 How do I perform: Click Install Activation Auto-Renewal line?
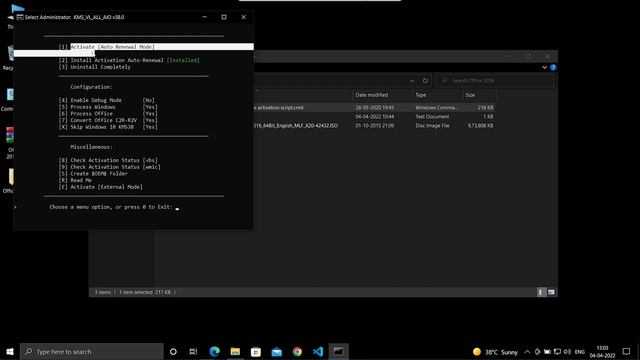129,60
